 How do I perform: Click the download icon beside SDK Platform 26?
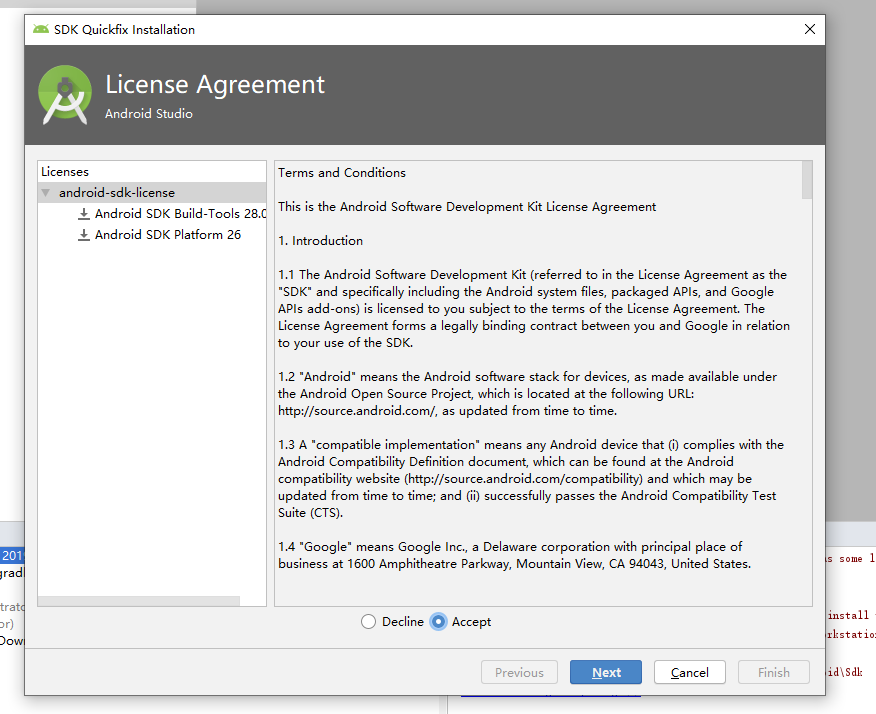[x=83, y=235]
